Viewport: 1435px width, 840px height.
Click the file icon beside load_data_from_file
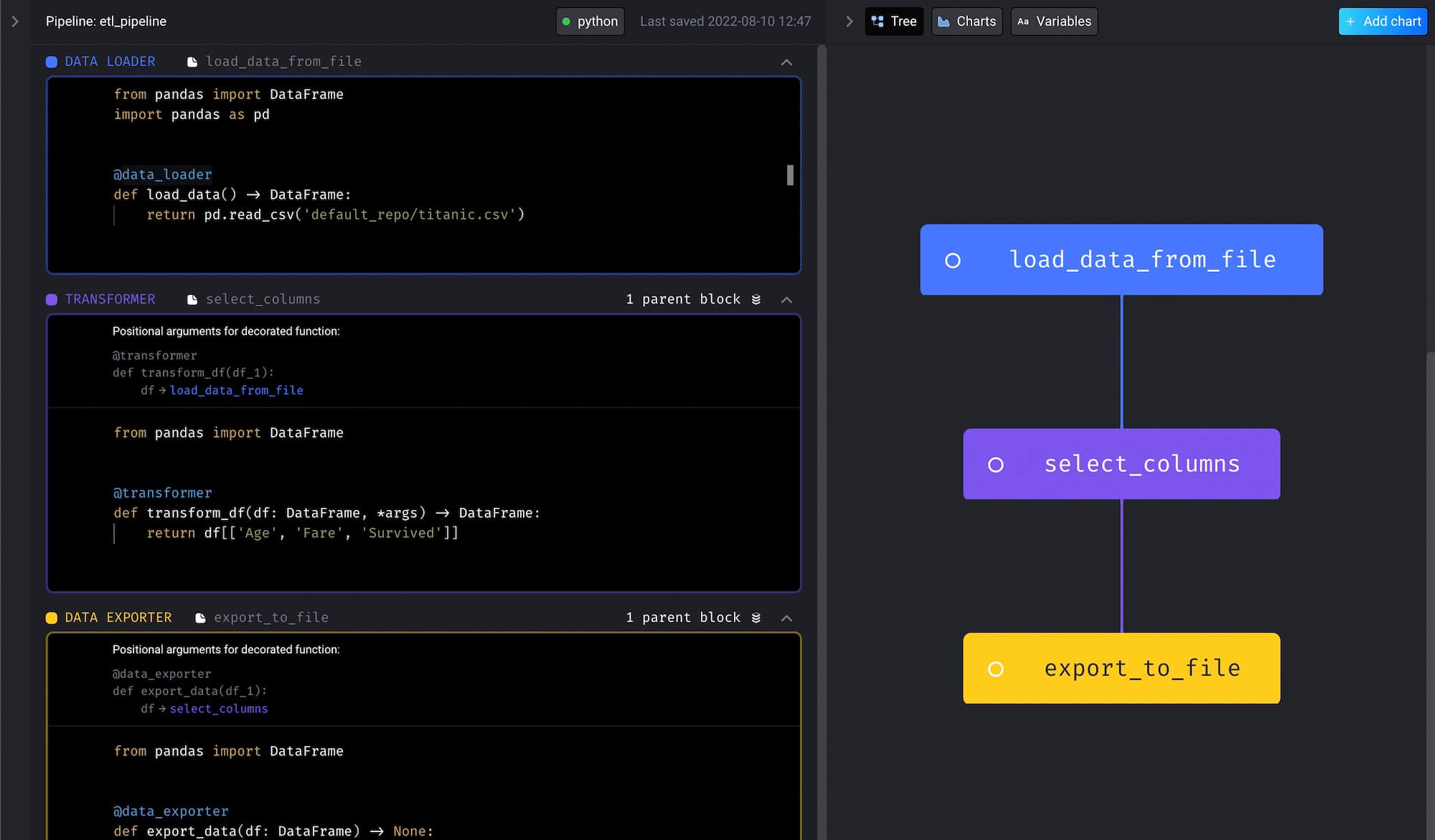[x=192, y=62]
